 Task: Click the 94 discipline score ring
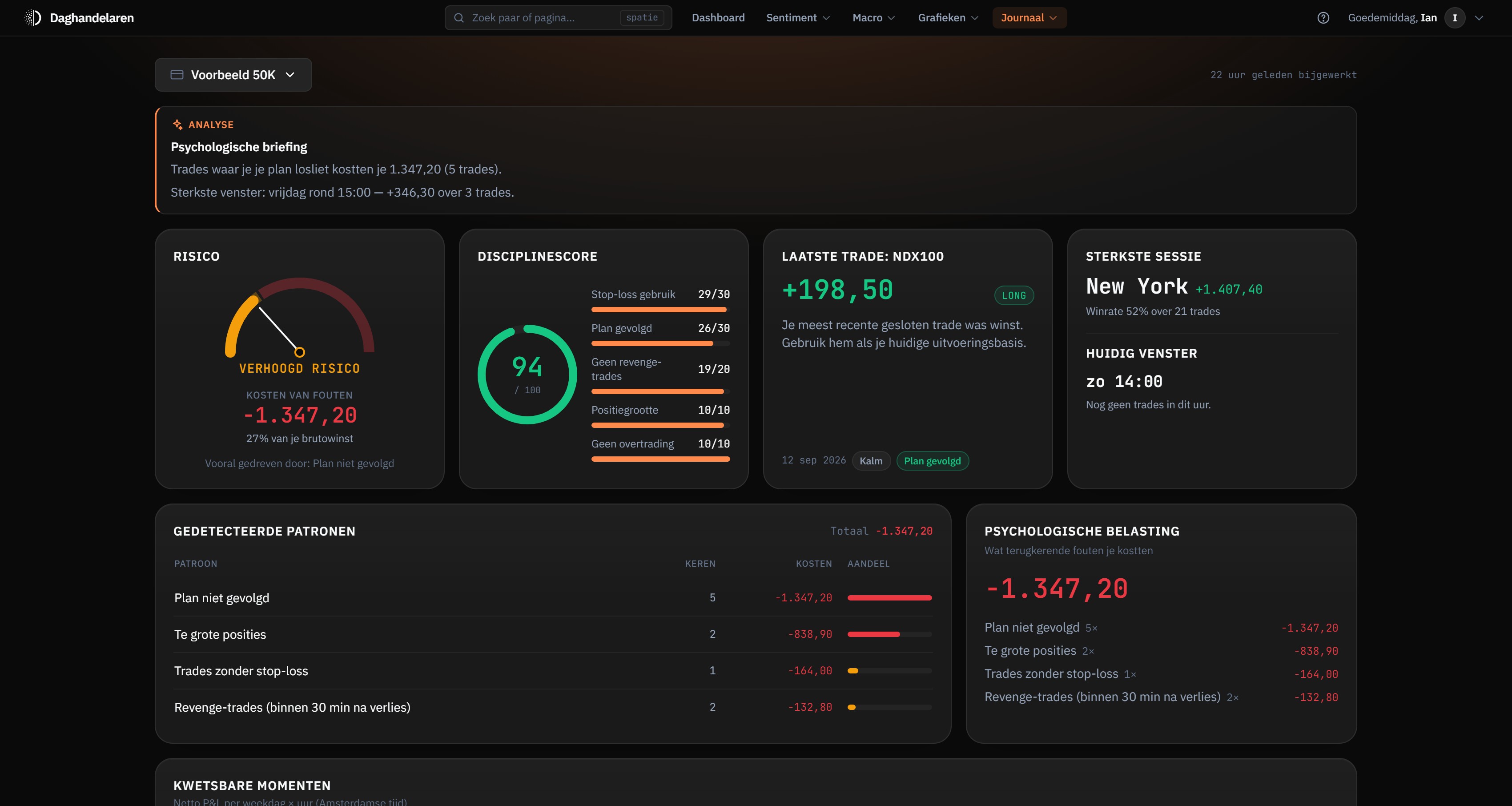(527, 374)
